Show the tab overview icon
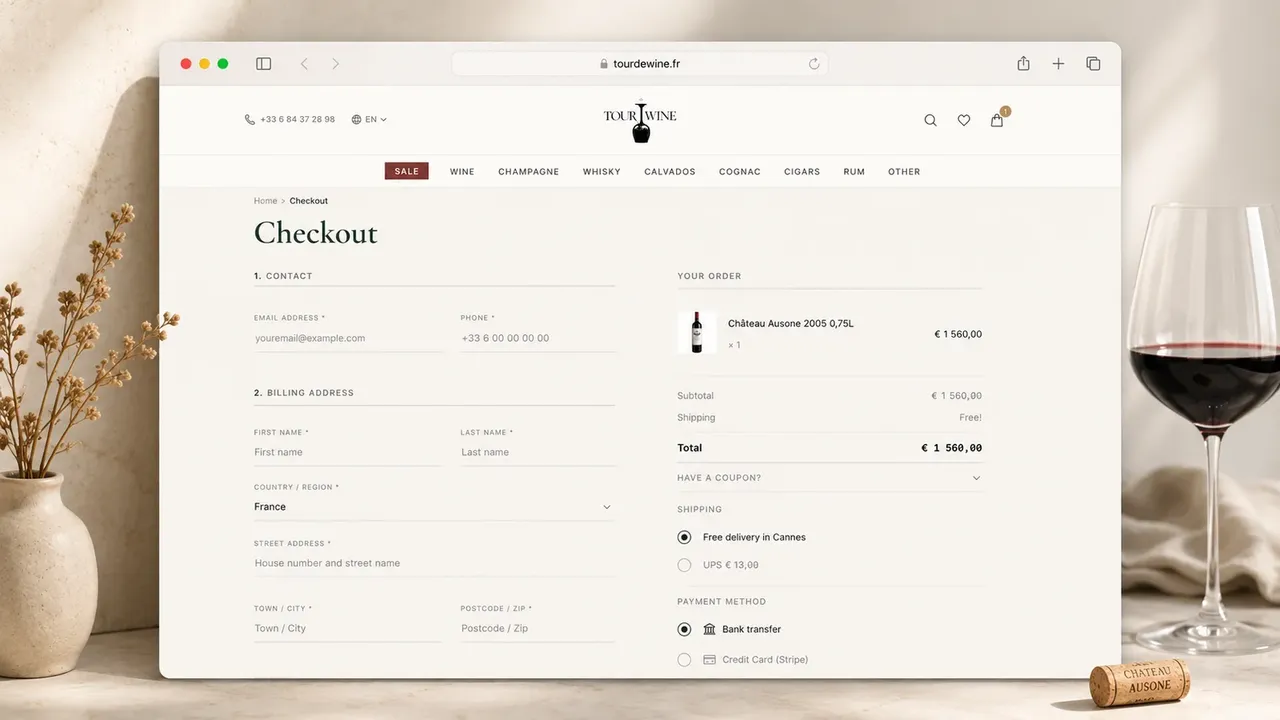The width and height of the screenshot is (1280, 720). click(1093, 64)
